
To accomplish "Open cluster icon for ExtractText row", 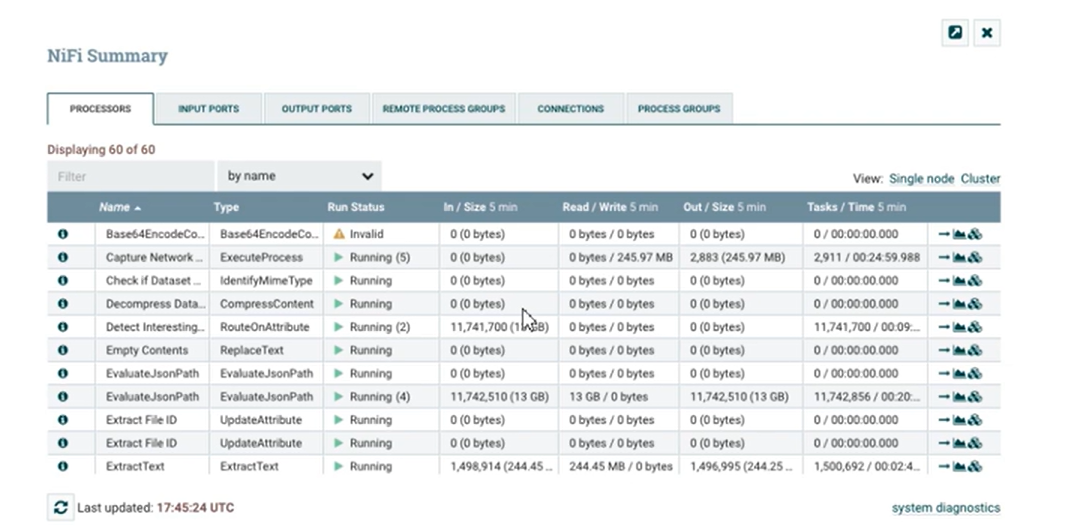I will [975, 466].
